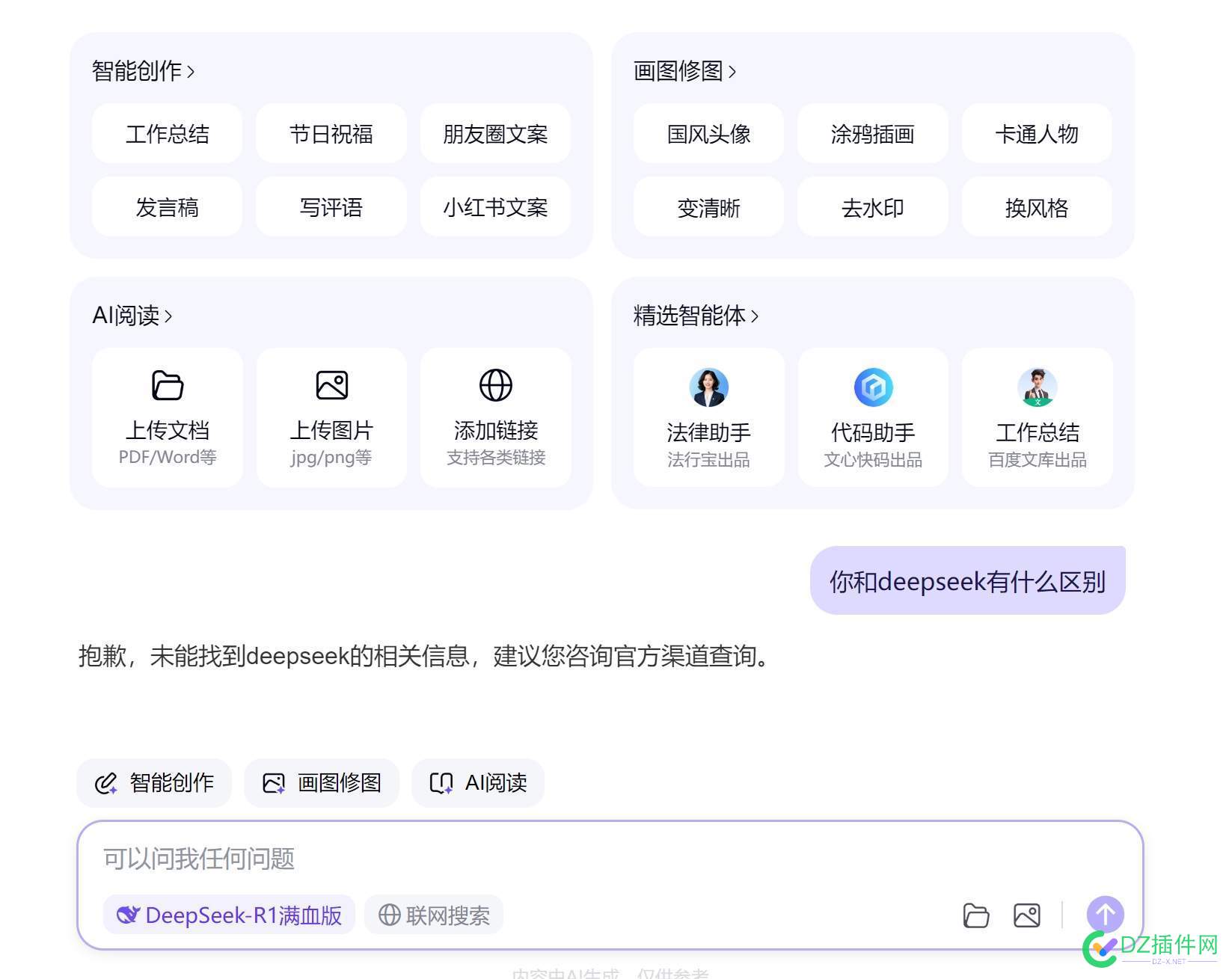This screenshot has height=979, width=1232.
Task: Select 涂鸦插画 drawing option
Action: point(873,134)
